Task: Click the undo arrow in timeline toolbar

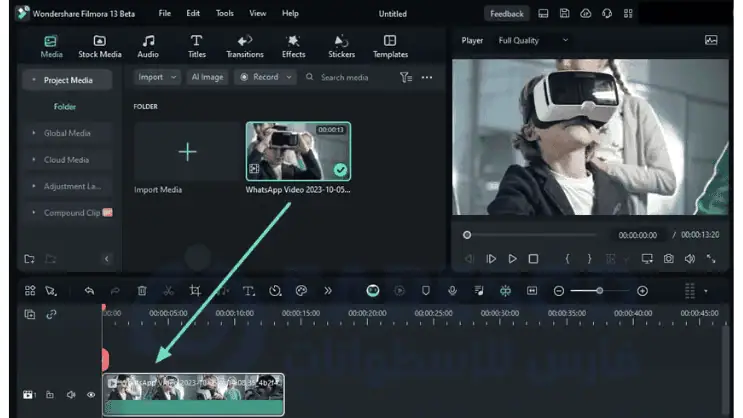Action: 89,291
